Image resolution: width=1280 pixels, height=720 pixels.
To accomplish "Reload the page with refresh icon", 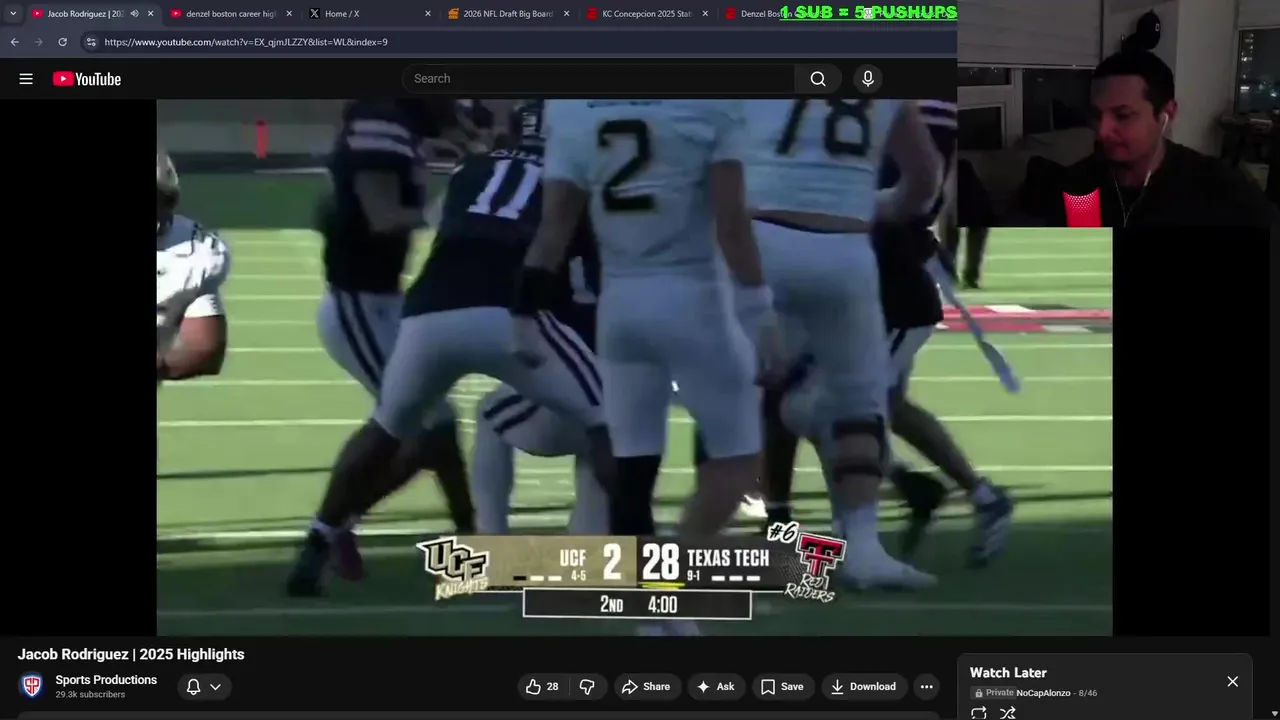I will (x=62, y=42).
